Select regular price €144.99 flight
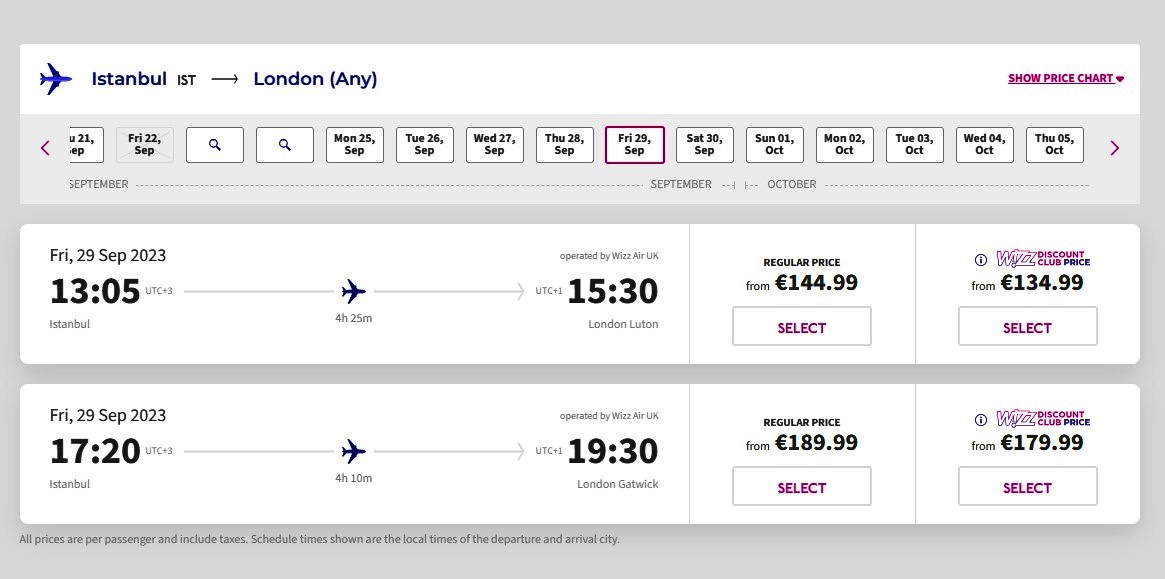The height and width of the screenshot is (579, 1165). 802,326
